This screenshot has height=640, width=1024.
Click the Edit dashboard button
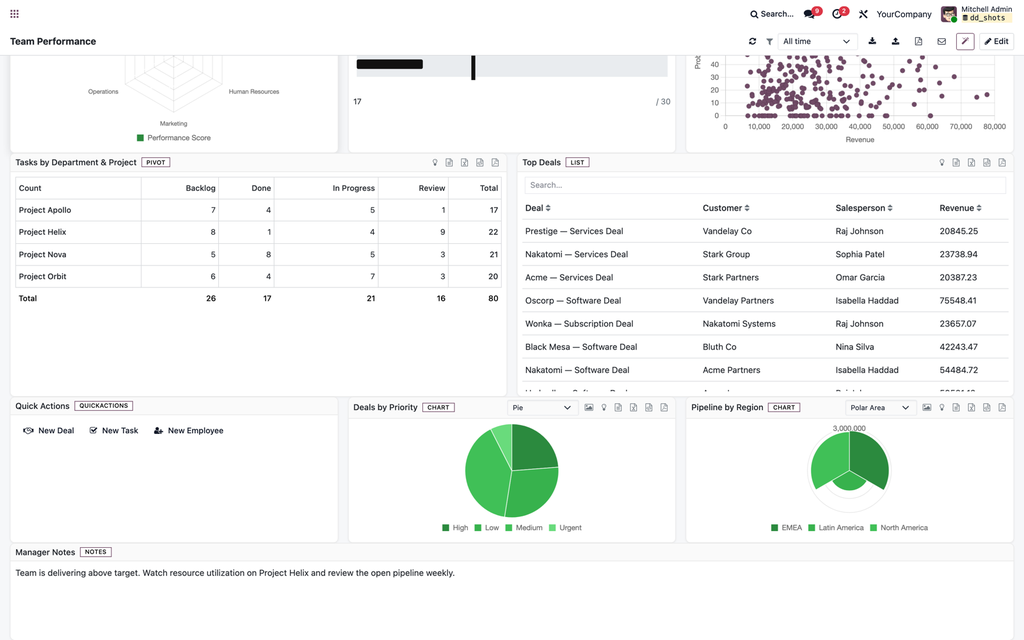click(x=997, y=41)
